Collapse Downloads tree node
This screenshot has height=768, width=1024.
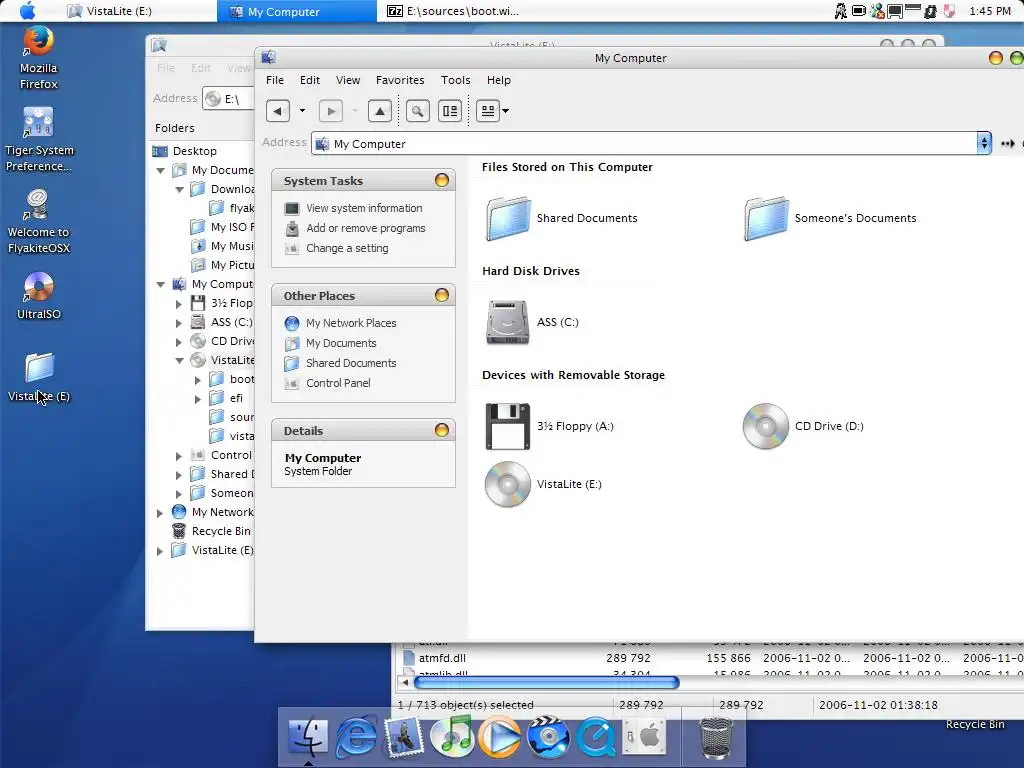180,189
